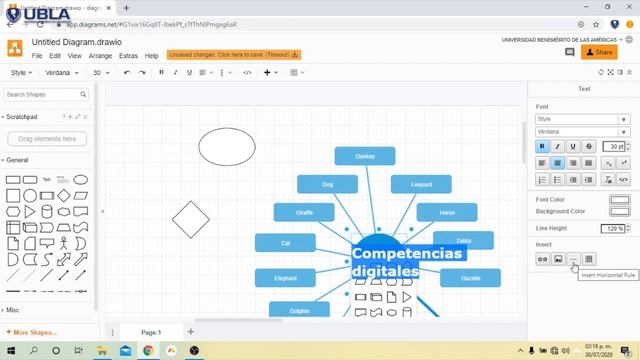
Task: Open the font size 30 dropdown
Action: coord(101,73)
